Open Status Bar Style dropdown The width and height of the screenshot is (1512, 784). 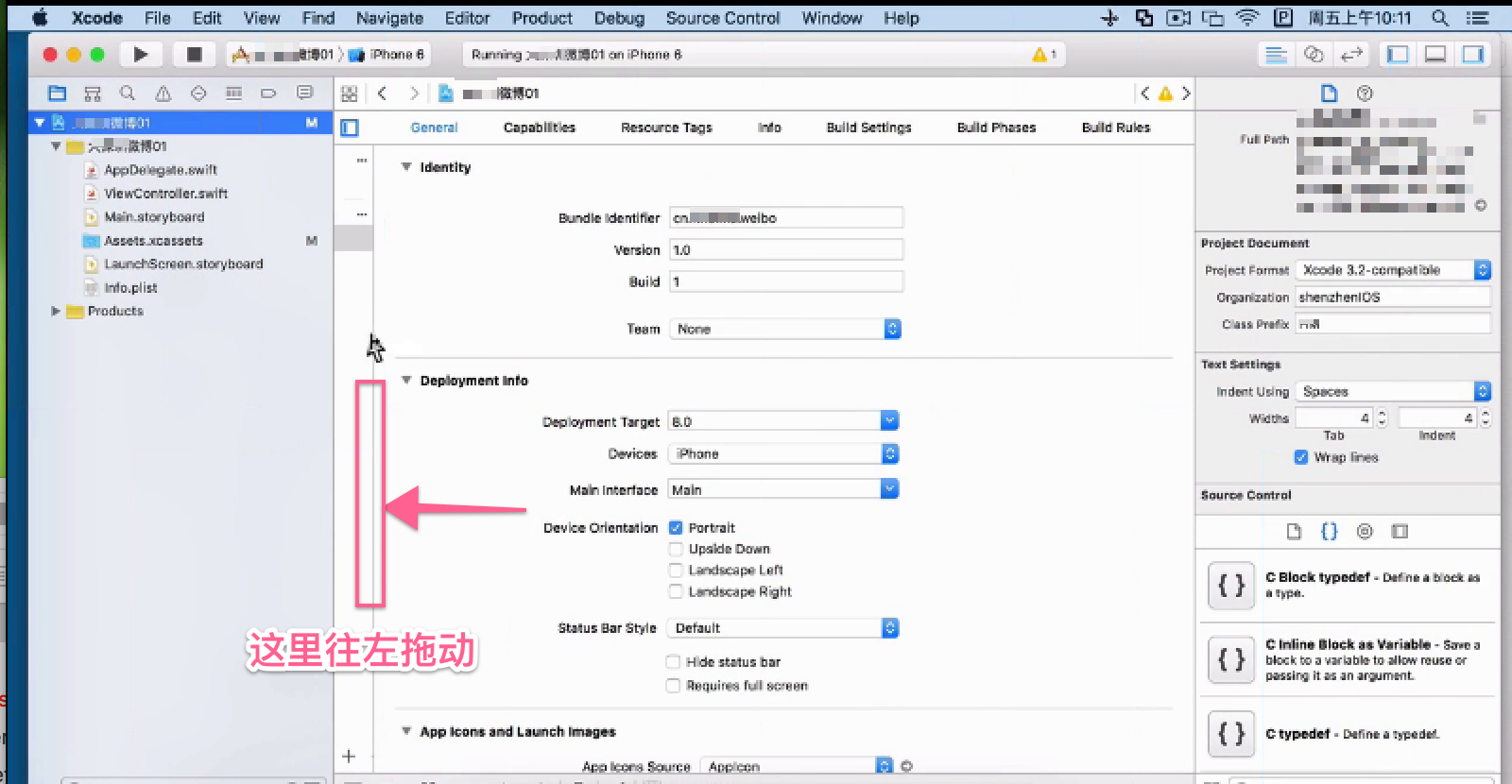(x=783, y=628)
